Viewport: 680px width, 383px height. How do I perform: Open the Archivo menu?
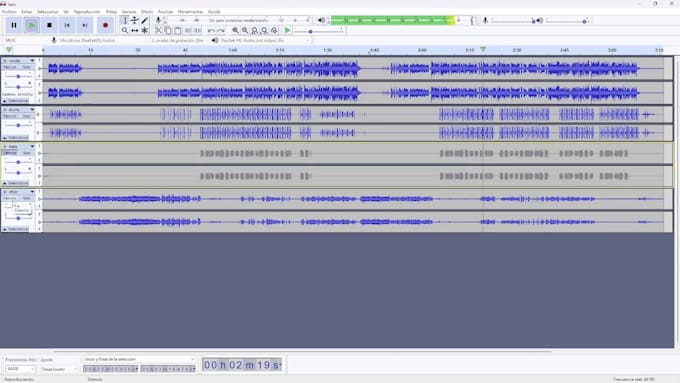coord(9,12)
